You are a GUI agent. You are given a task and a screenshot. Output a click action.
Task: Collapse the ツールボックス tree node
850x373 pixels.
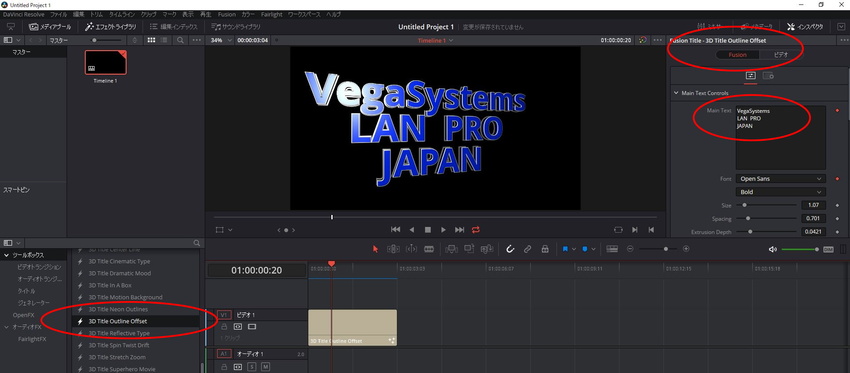pos(7,255)
